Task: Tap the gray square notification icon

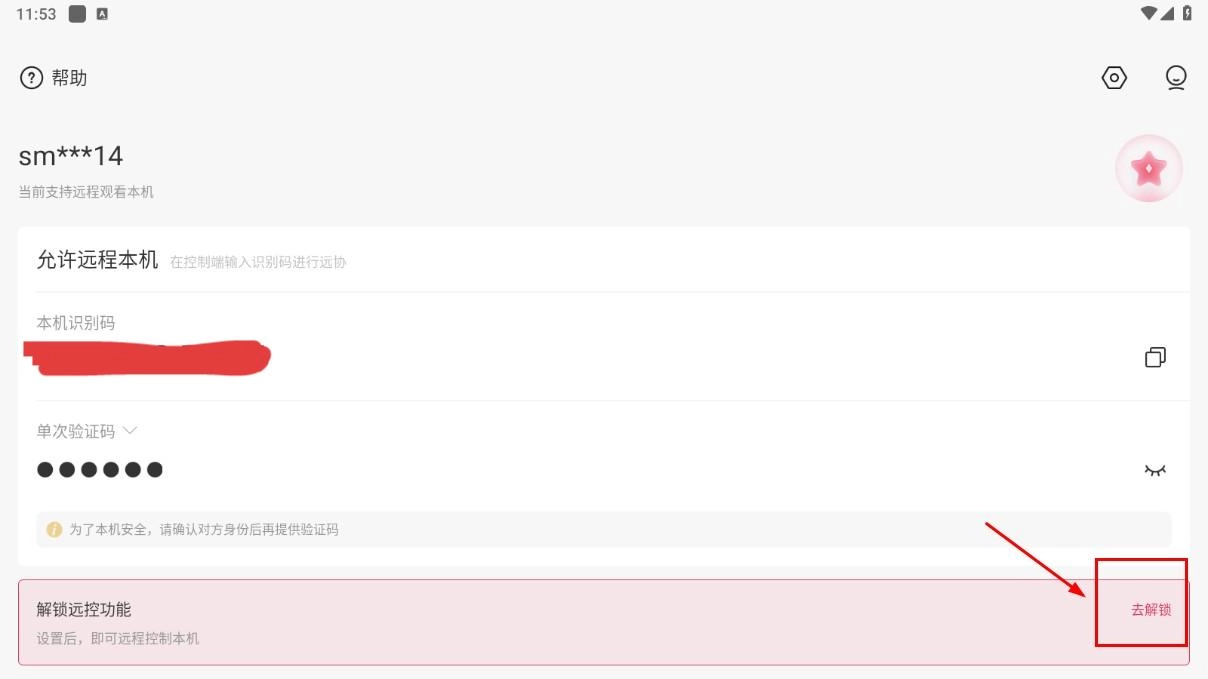Action: (77, 14)
